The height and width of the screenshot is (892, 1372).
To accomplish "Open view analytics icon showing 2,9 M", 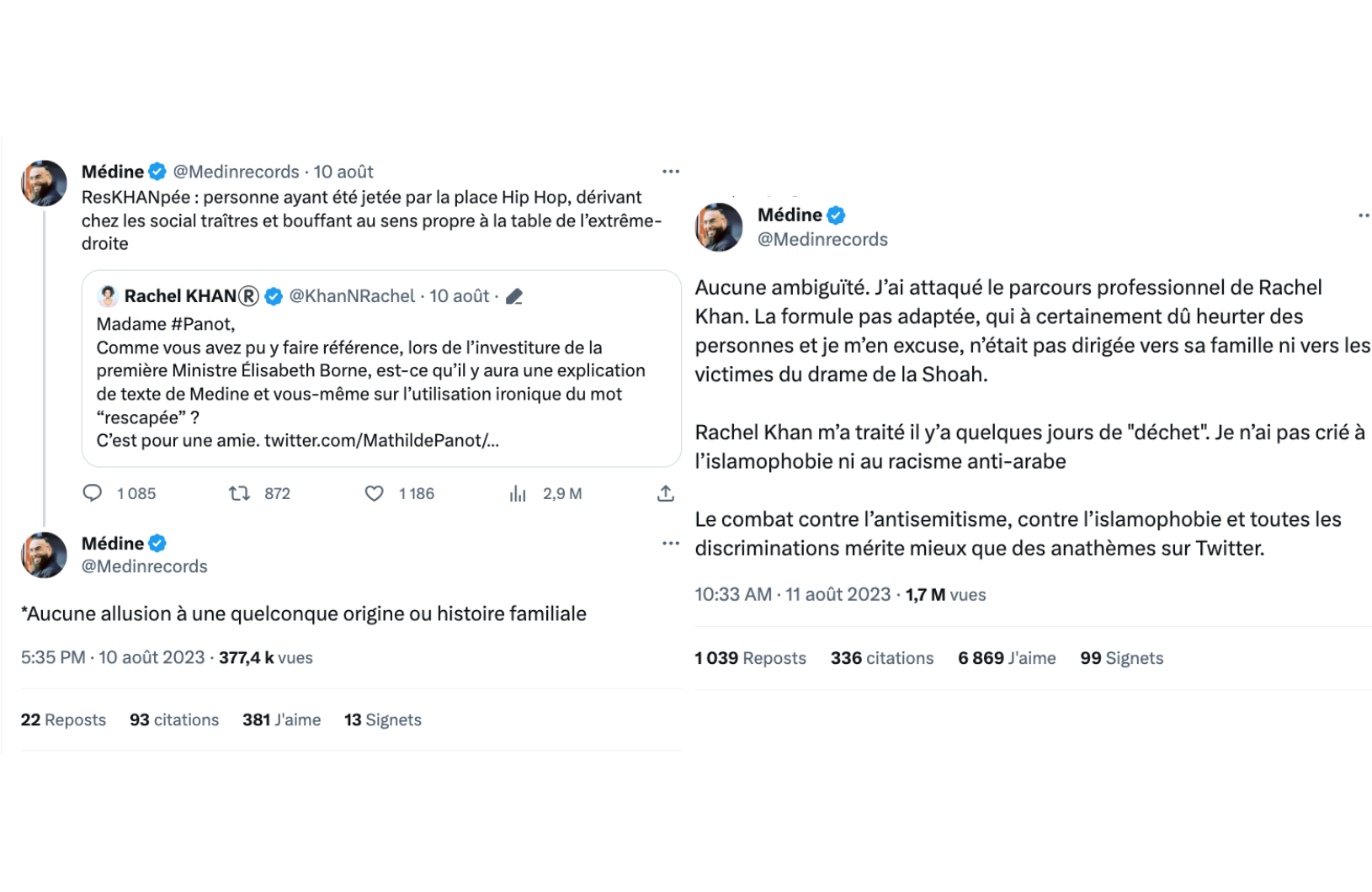I will (x=518, y=493).
